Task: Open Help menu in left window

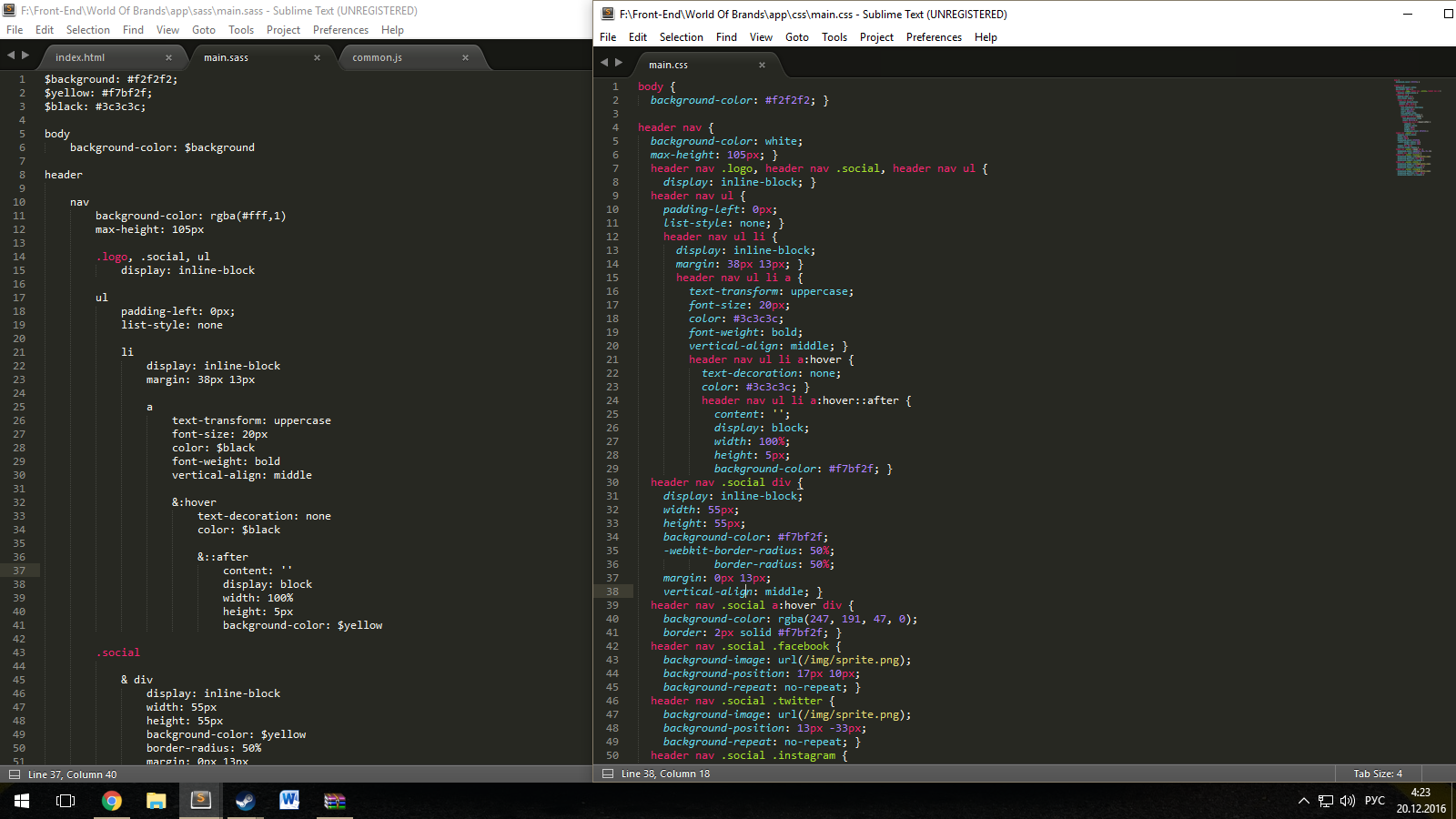Action: point(392,30)
